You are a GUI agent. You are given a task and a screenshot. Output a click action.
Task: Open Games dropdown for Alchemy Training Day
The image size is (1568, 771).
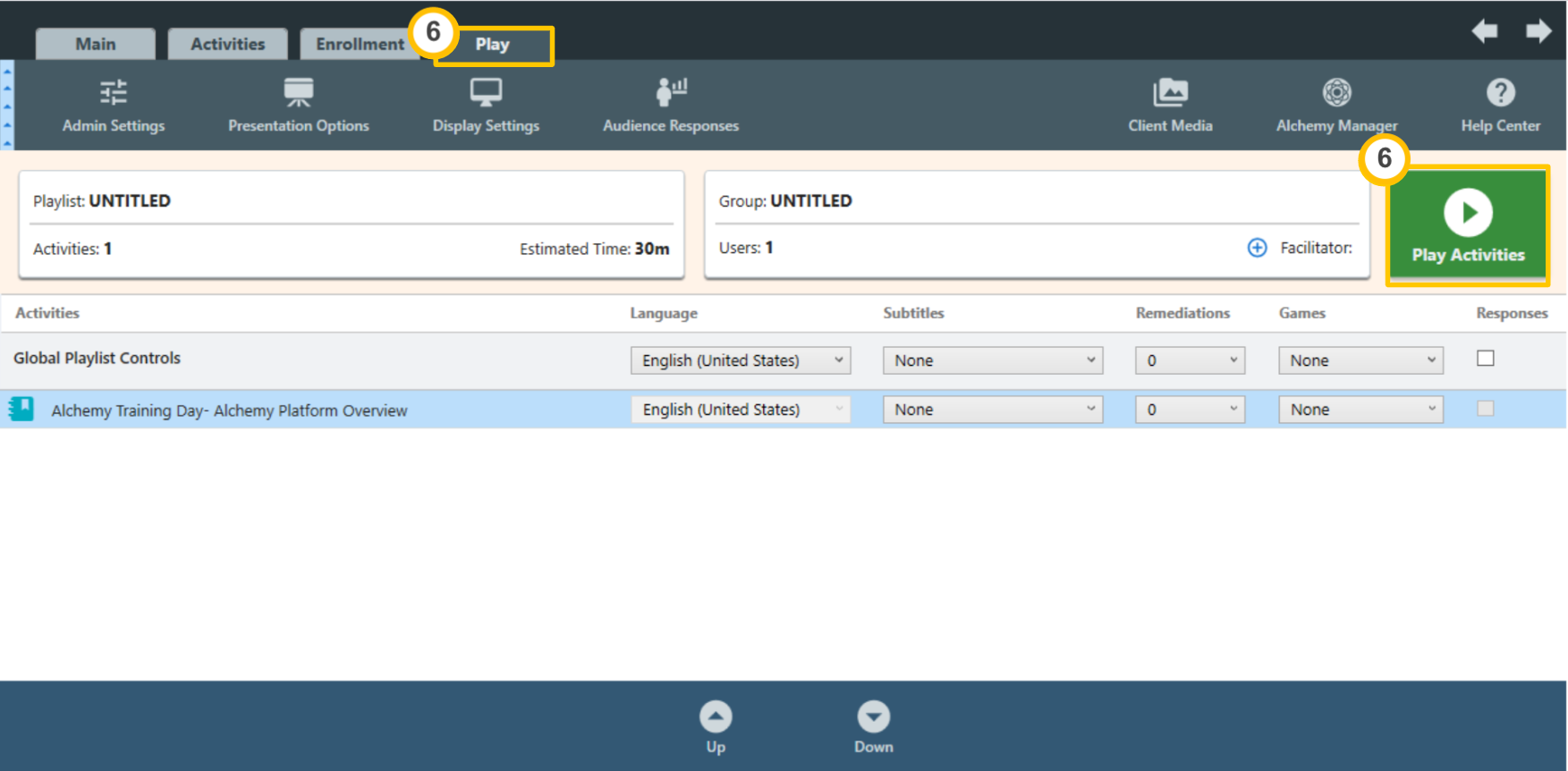point(1360,410)
